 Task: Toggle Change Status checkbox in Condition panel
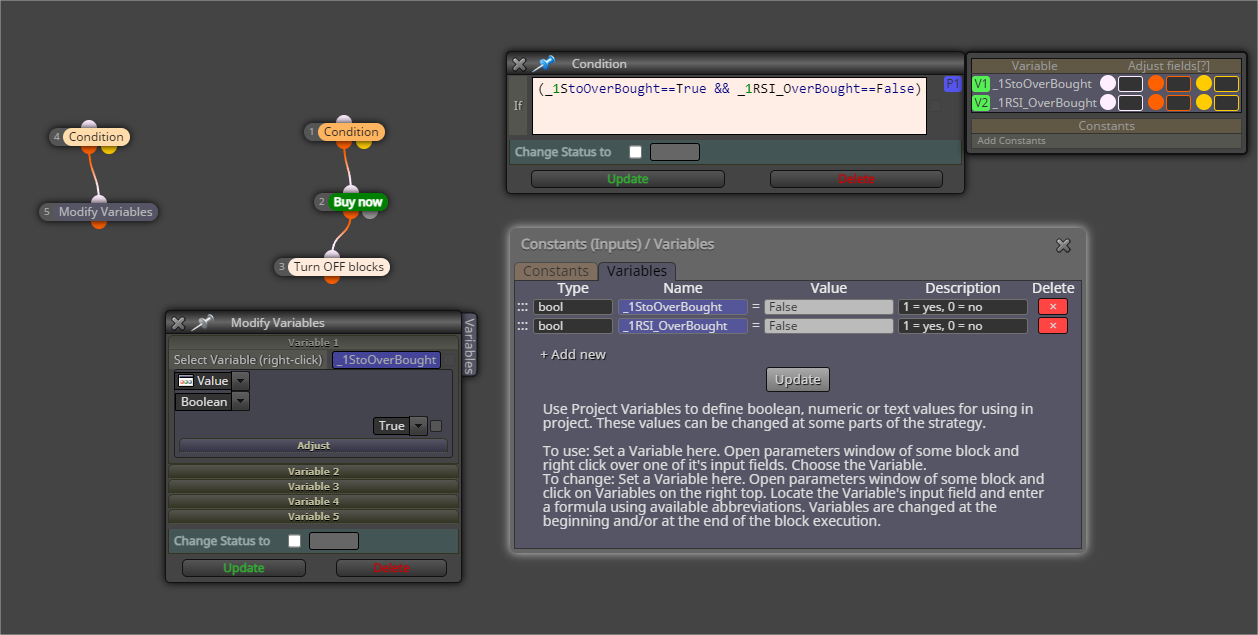coord(635,152)
